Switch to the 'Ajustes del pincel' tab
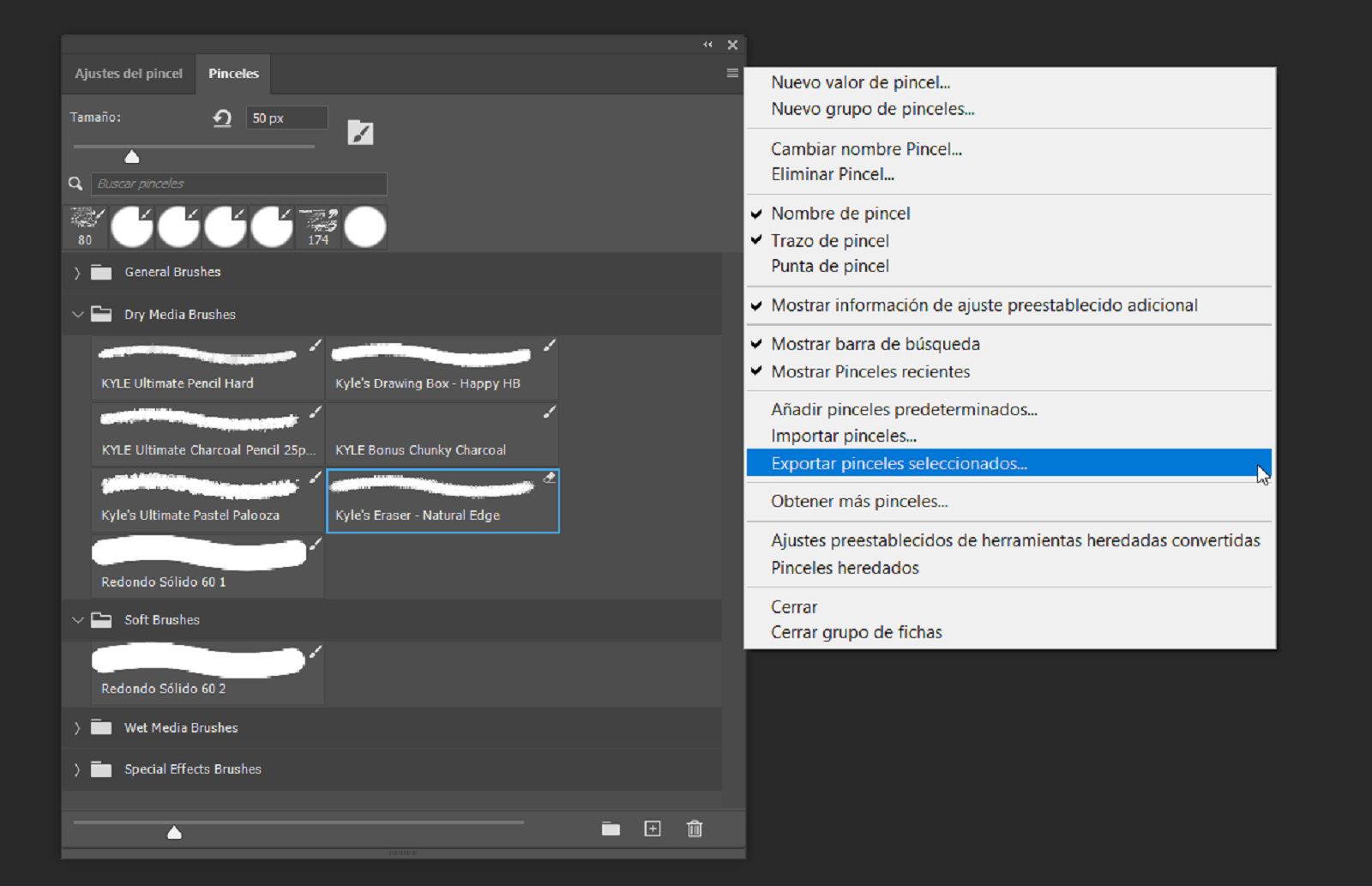 (x=129, y=73)
